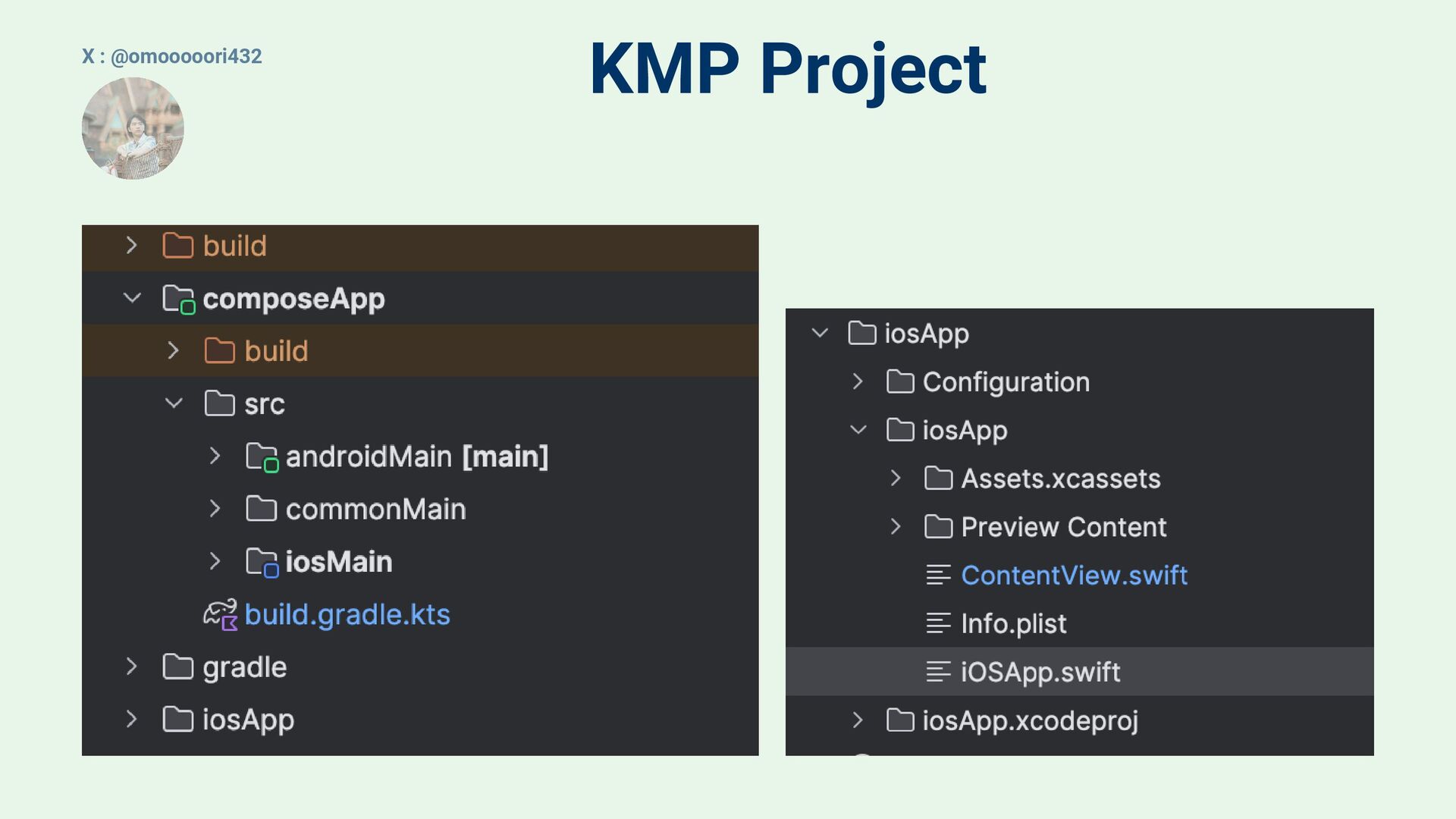
Task: Click the text file icon beside ContentView.swift
Action: click(x=938, y=576)
